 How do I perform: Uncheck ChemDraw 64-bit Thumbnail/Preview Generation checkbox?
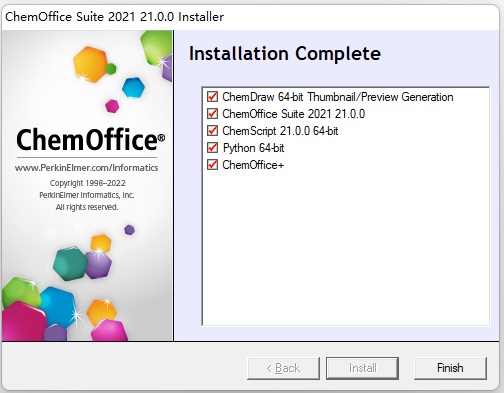(212, 97)
